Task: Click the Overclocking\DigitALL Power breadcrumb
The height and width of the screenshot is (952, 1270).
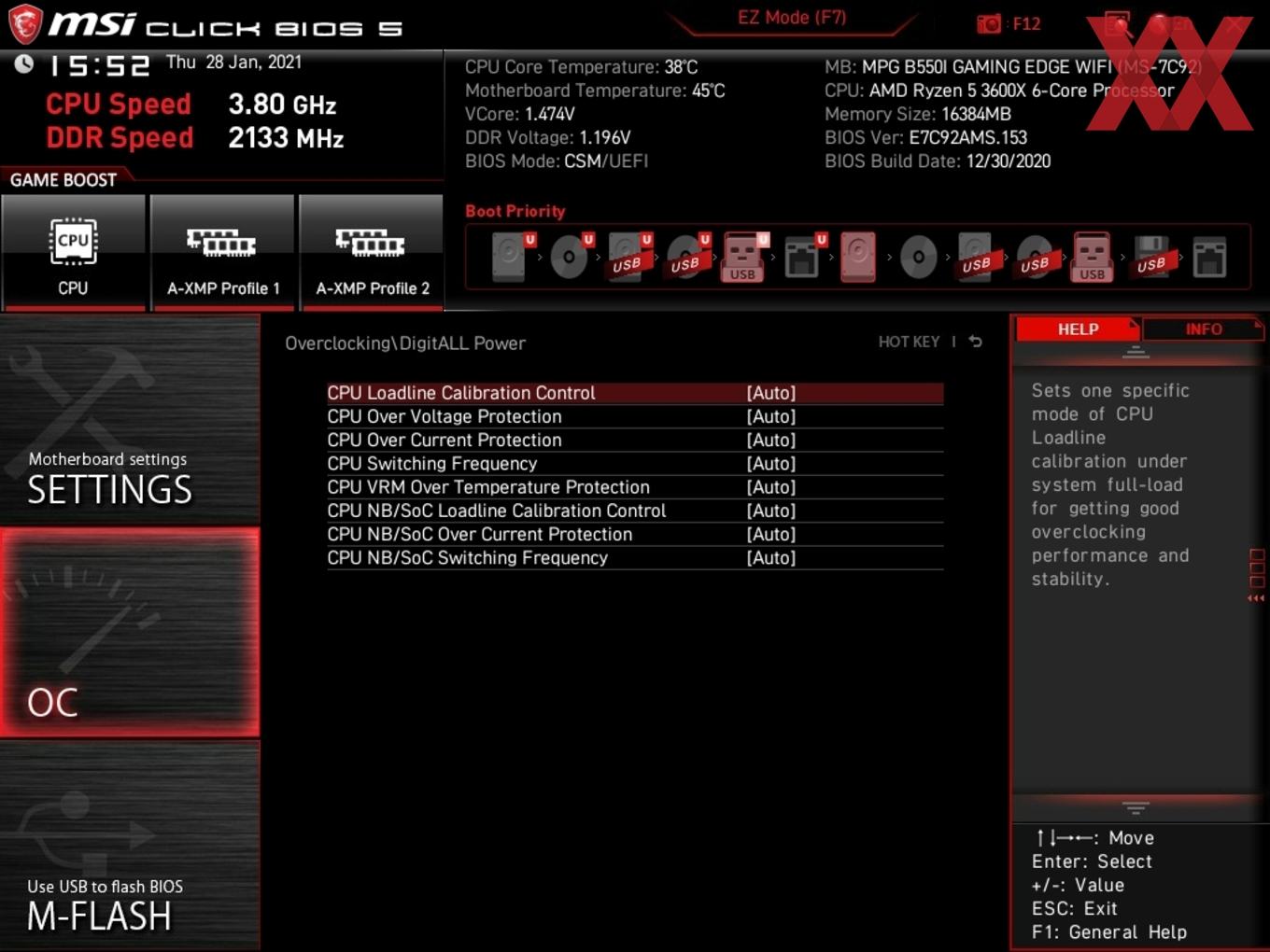Action: click(405, 343)
